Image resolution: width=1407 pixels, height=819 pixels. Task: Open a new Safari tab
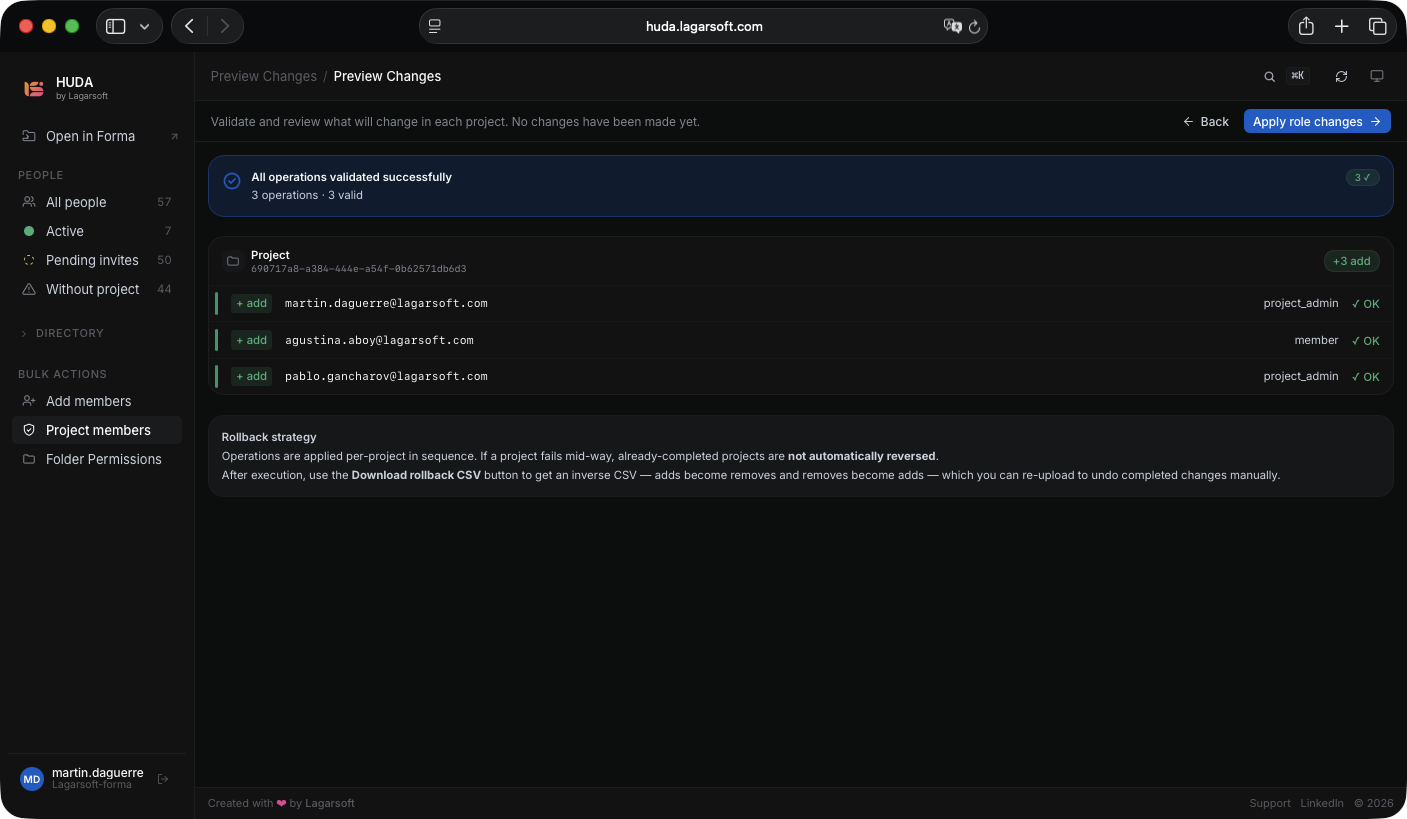tap(1342, 26)
